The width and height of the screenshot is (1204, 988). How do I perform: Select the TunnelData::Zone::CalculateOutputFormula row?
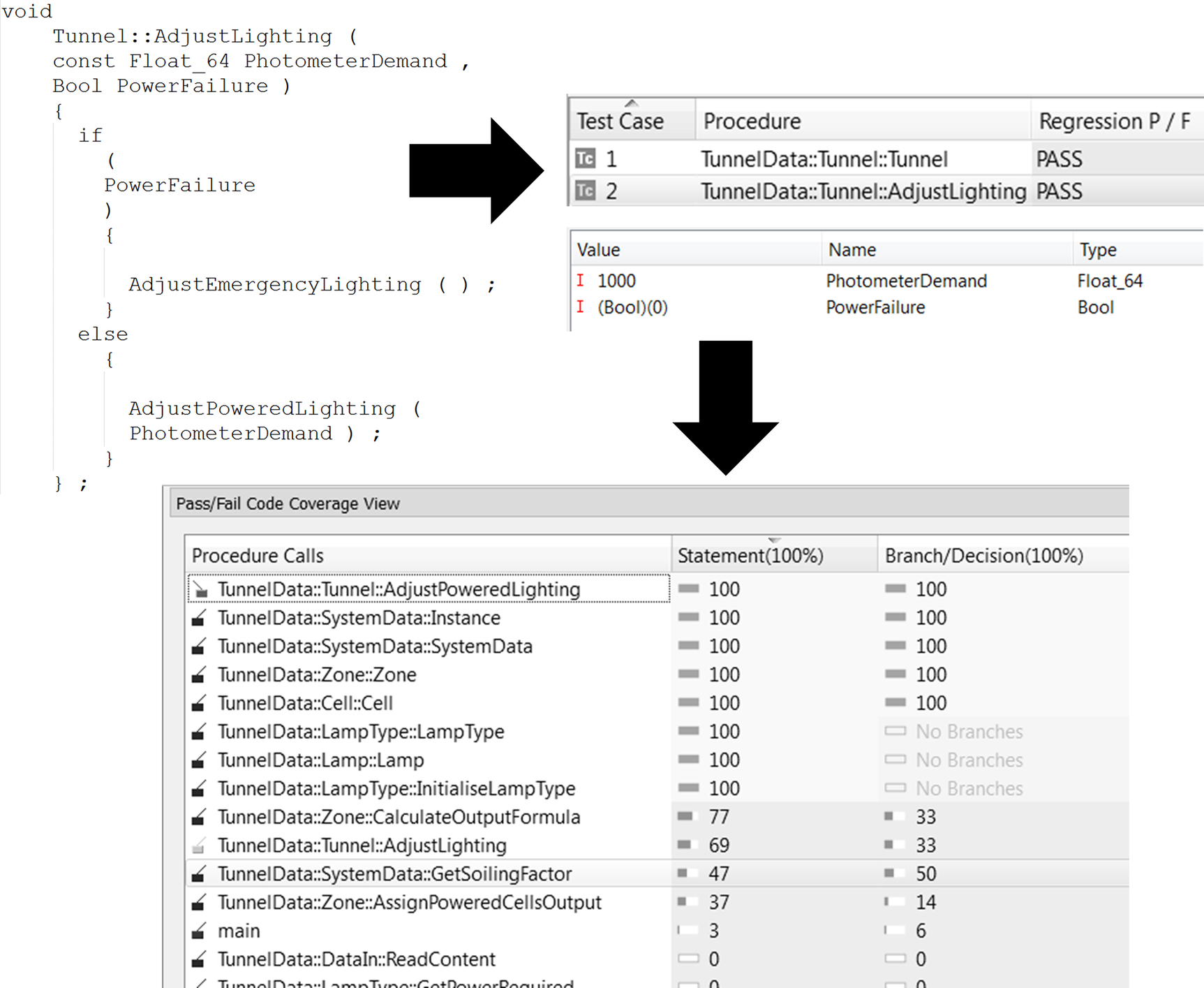pos(656,817)
